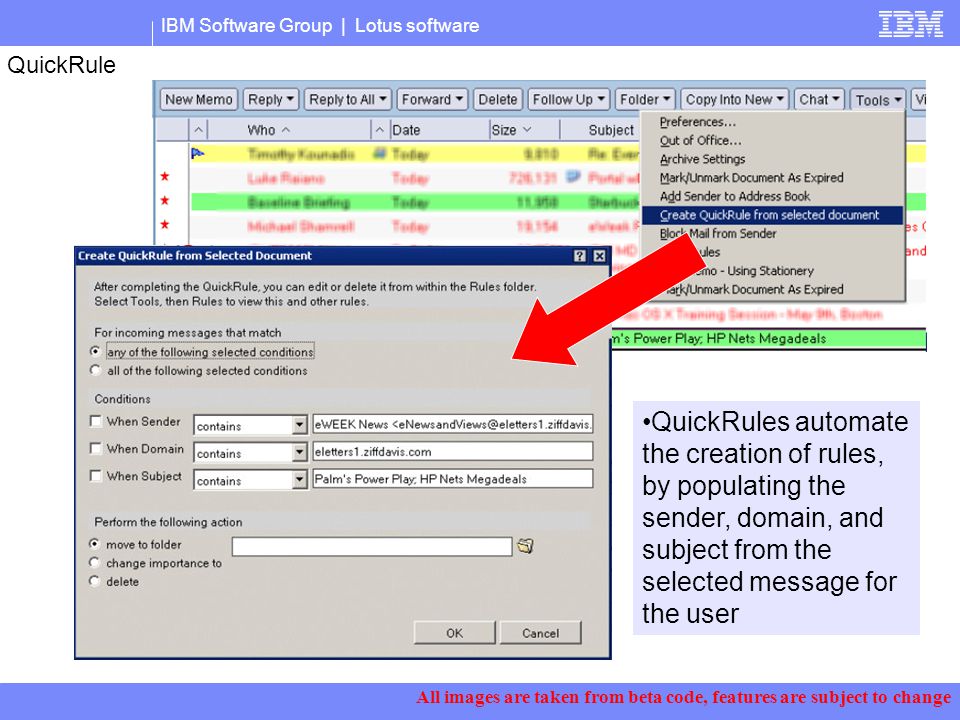Choose Out of Office... menu entry

pyautogui.click(x=700, y=140)
